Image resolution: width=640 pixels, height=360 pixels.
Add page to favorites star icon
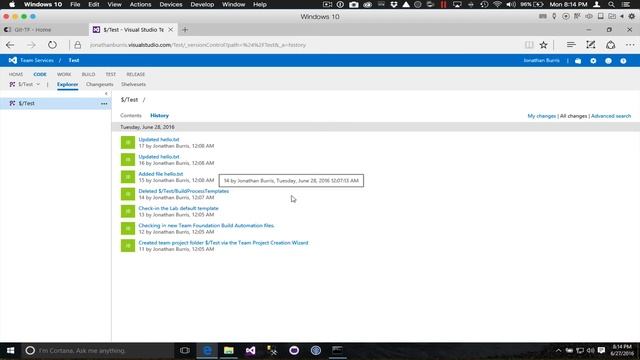[544, 45]
